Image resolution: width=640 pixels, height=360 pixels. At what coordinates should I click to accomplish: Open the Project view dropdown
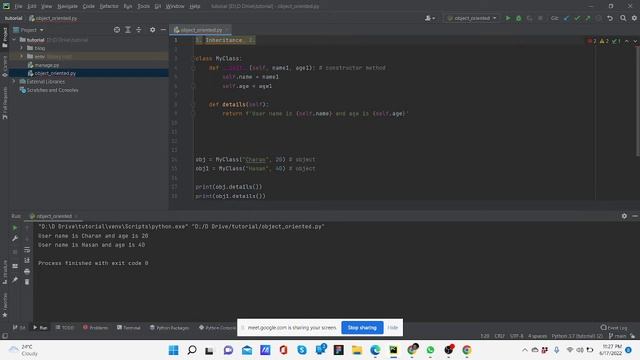point(29,30)
